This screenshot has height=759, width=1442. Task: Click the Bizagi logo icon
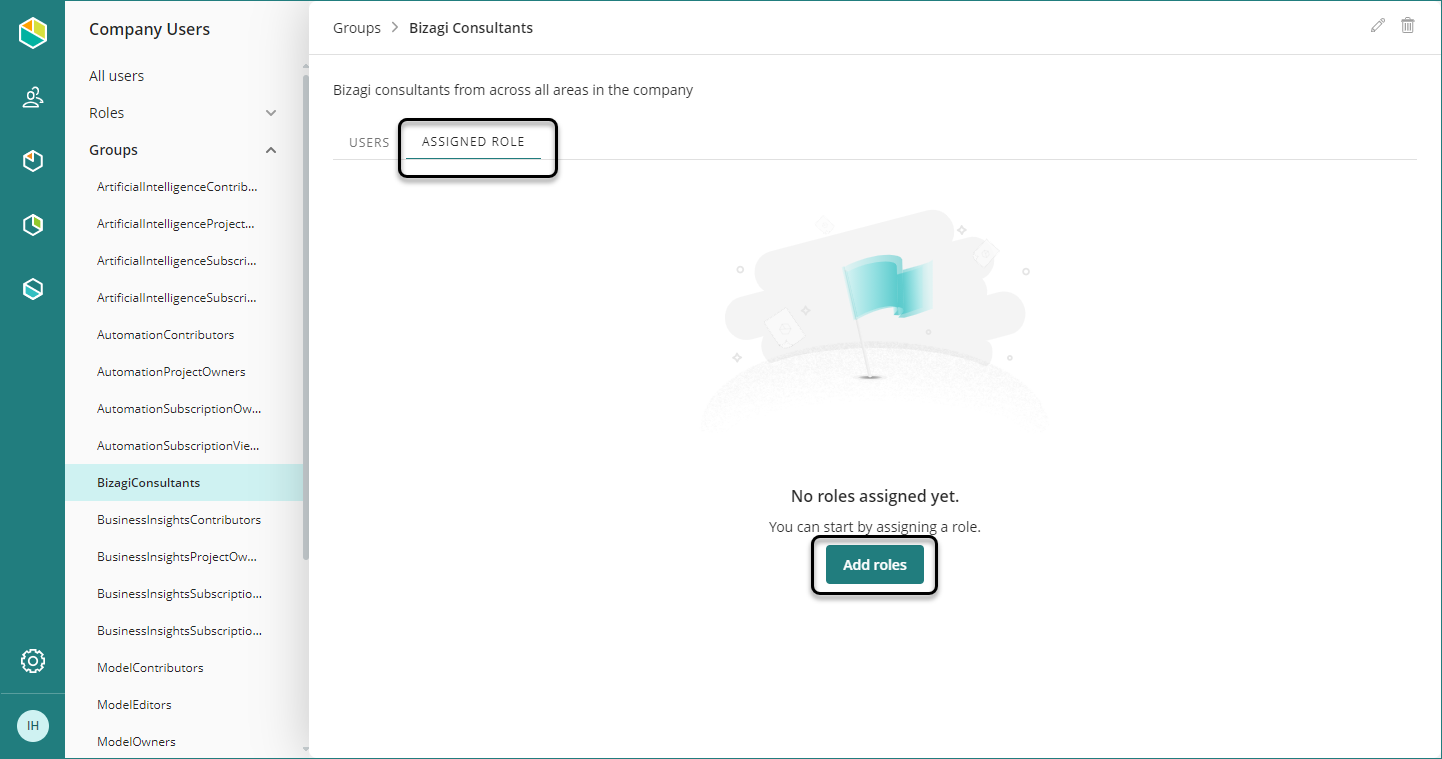pyautogui.click(x=33, y=33)
